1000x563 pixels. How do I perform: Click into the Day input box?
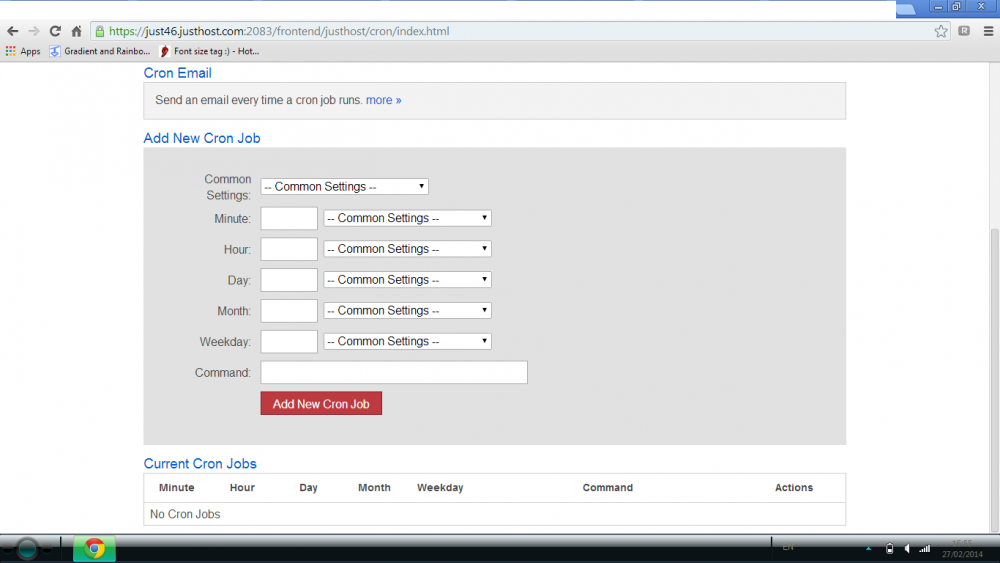click(x=289, y=280)
